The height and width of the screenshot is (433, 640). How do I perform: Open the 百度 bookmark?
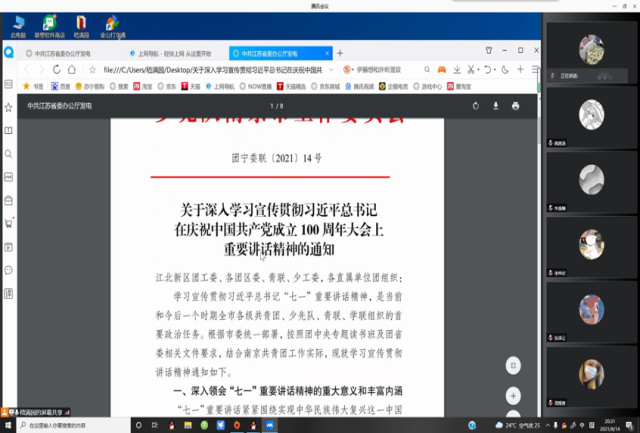click(60, 86)
